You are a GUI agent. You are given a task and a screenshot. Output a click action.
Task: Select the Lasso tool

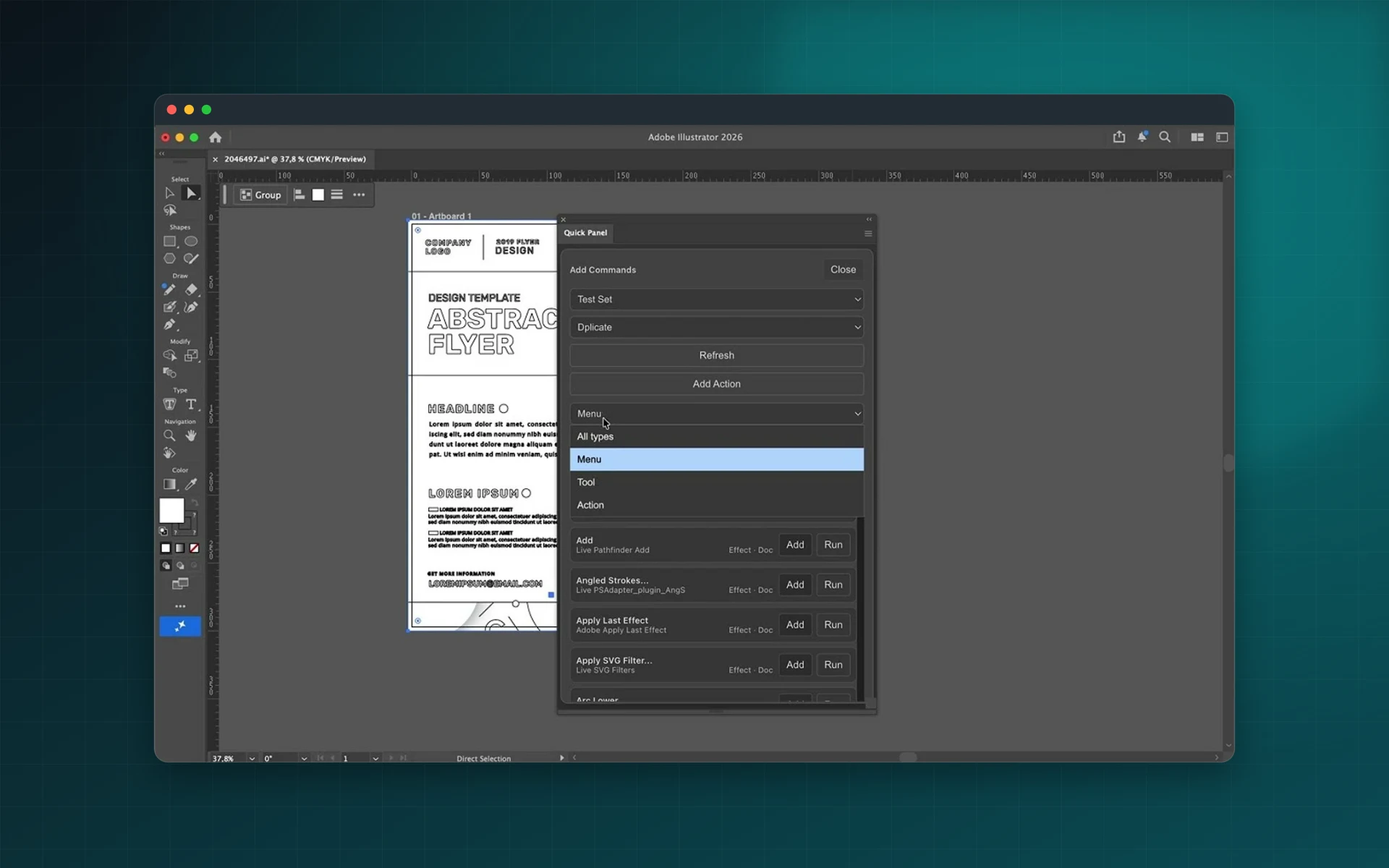click(x=169, y=210)
